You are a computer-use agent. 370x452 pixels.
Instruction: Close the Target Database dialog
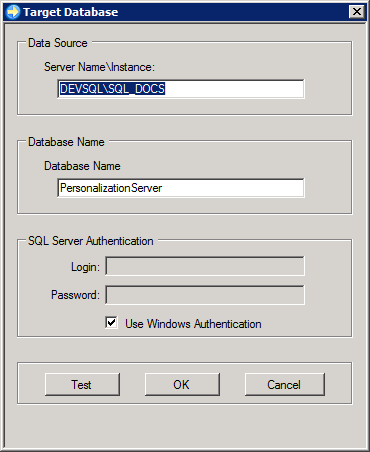click(x=357, y=12)
